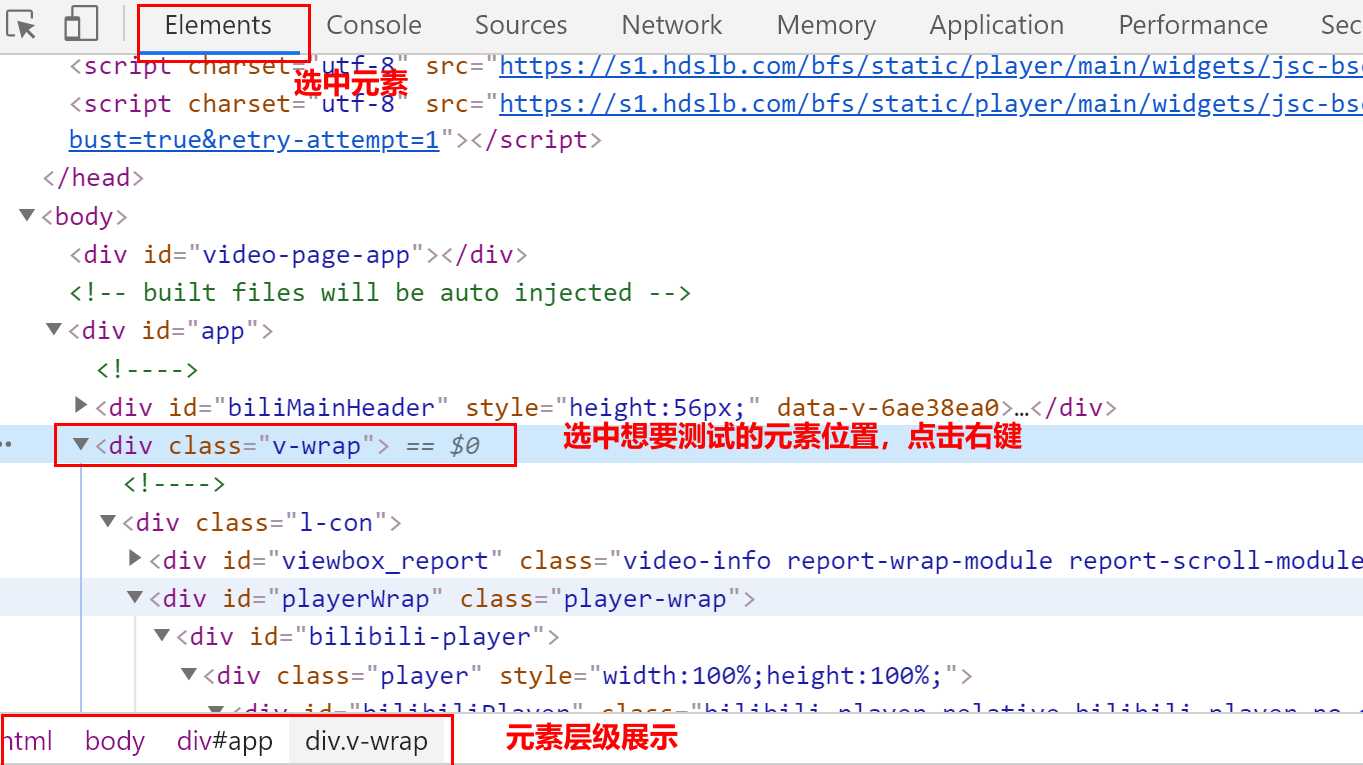Switch to the Performance tab
Screen dimensions: 1363x765
1193,25
